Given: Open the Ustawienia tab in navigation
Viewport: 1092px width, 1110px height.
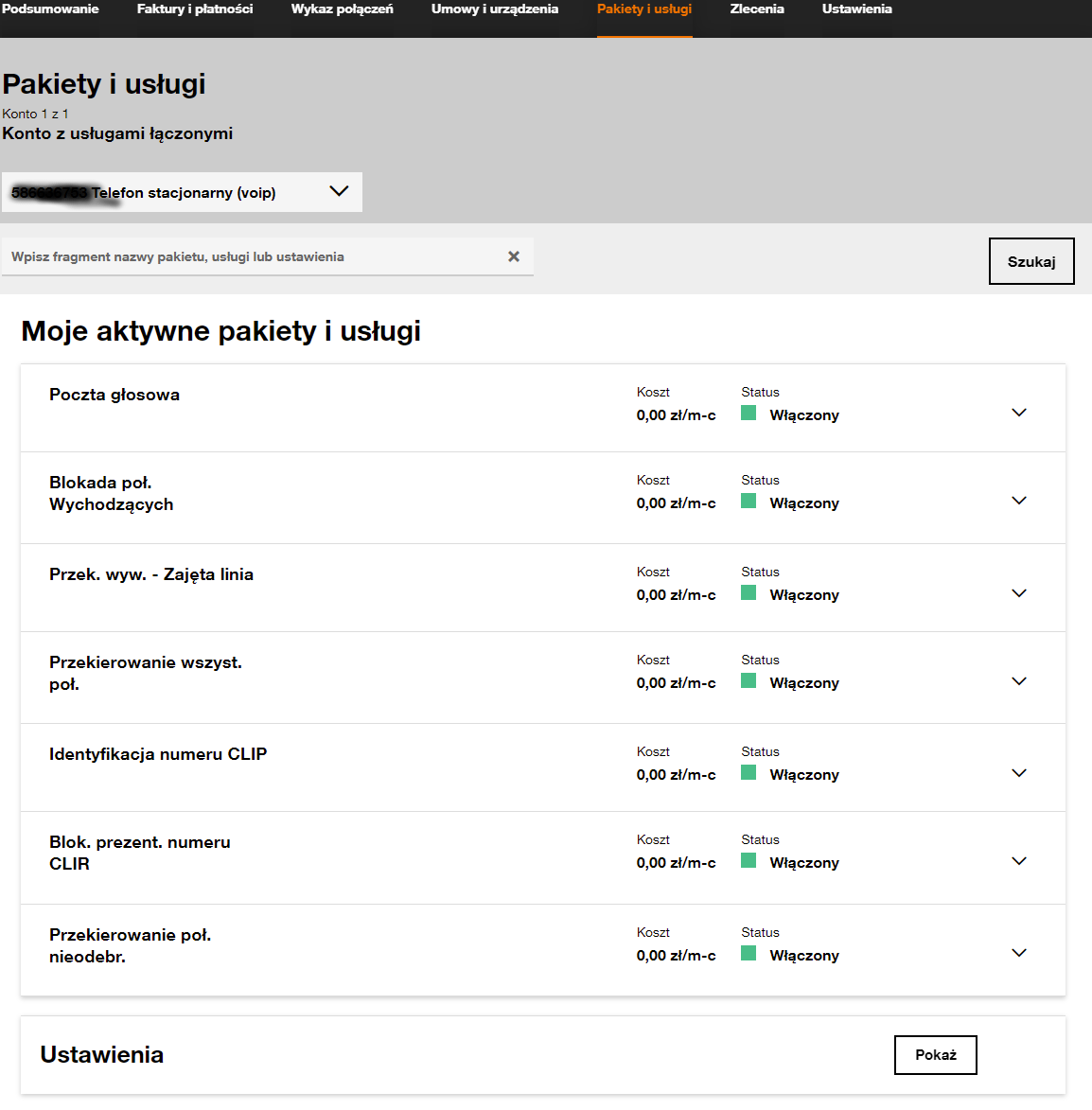Looking at the screenshot, I should pyautogui.click(x=856, y=9).
